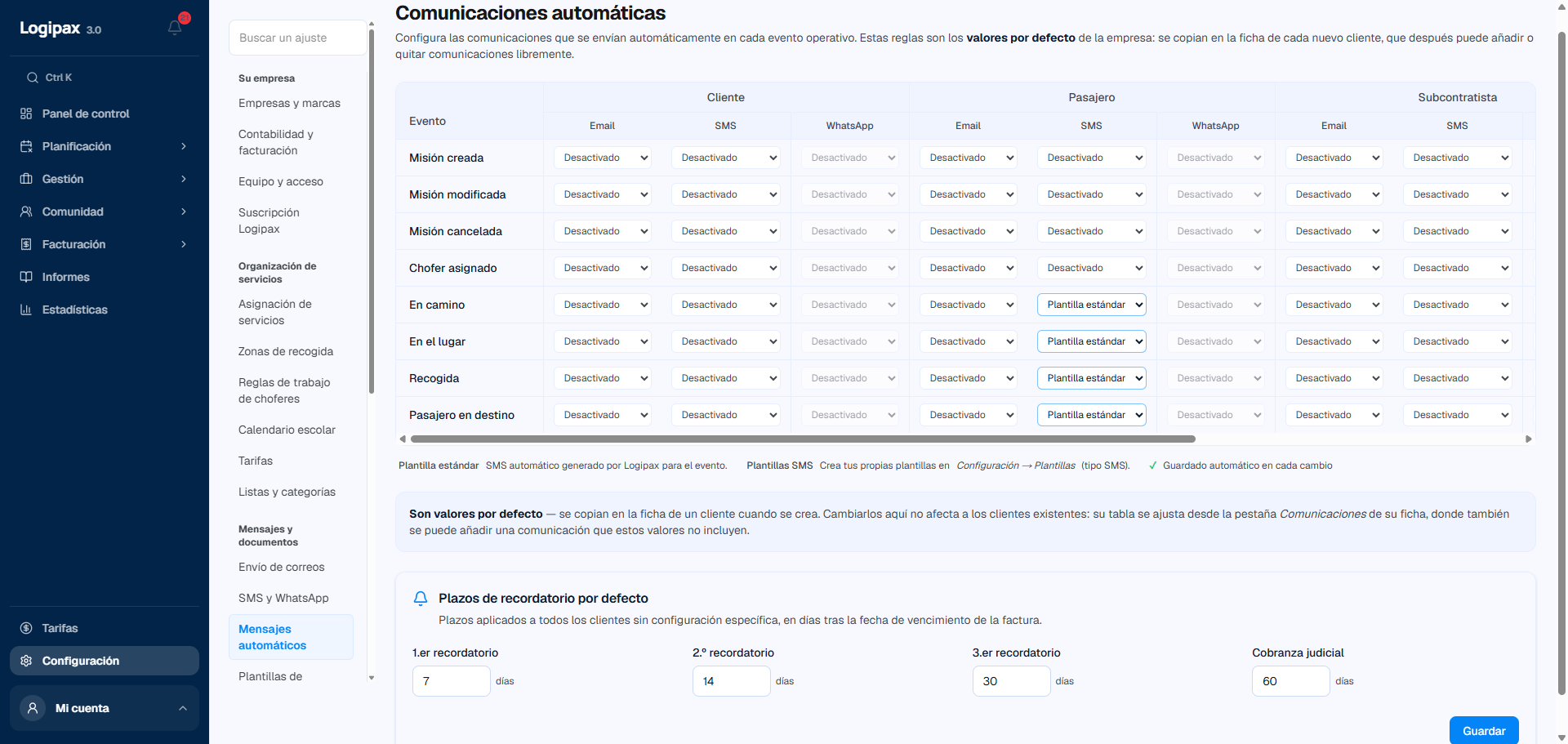This screenshot has height=744, width=1568.
Task: Click the table scroll right arrow
Action: [1529, 439]
